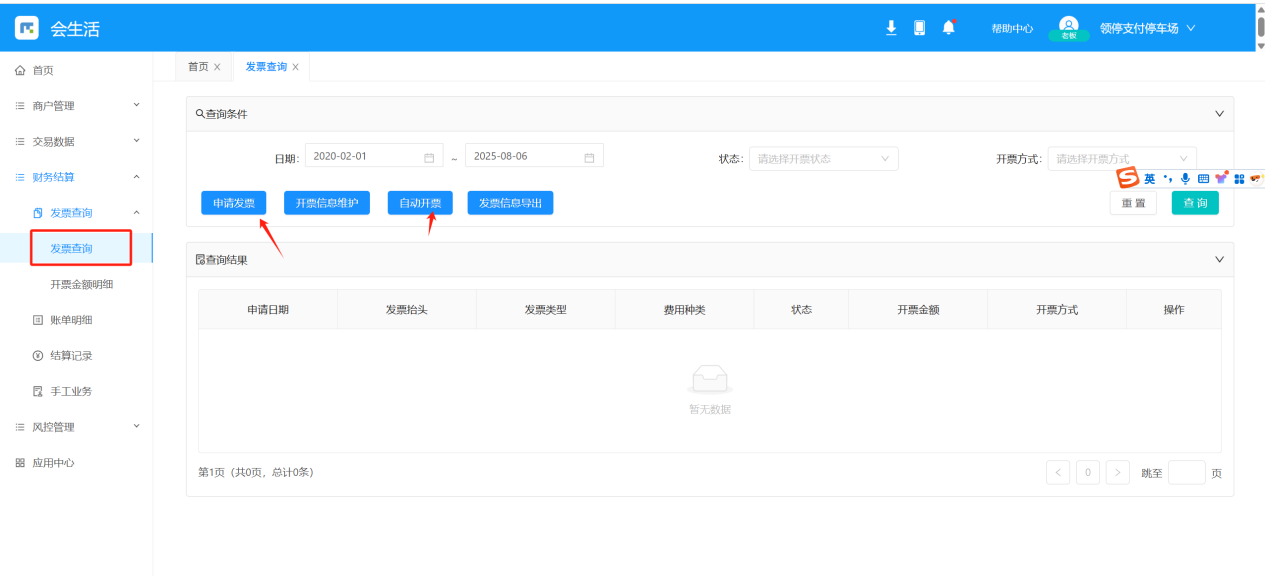
Task: Open the notifications bell
Action: [x=948, y=28]
